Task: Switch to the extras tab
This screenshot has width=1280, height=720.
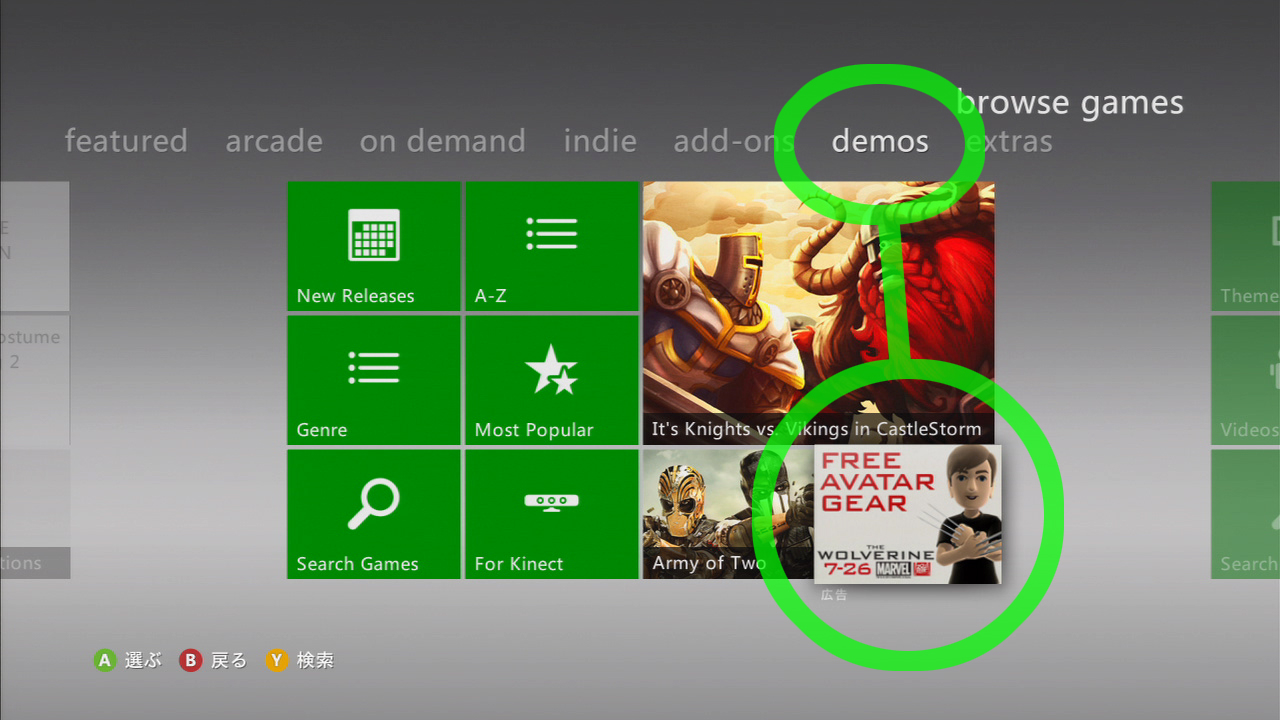Action: (x=1009, y=141)
